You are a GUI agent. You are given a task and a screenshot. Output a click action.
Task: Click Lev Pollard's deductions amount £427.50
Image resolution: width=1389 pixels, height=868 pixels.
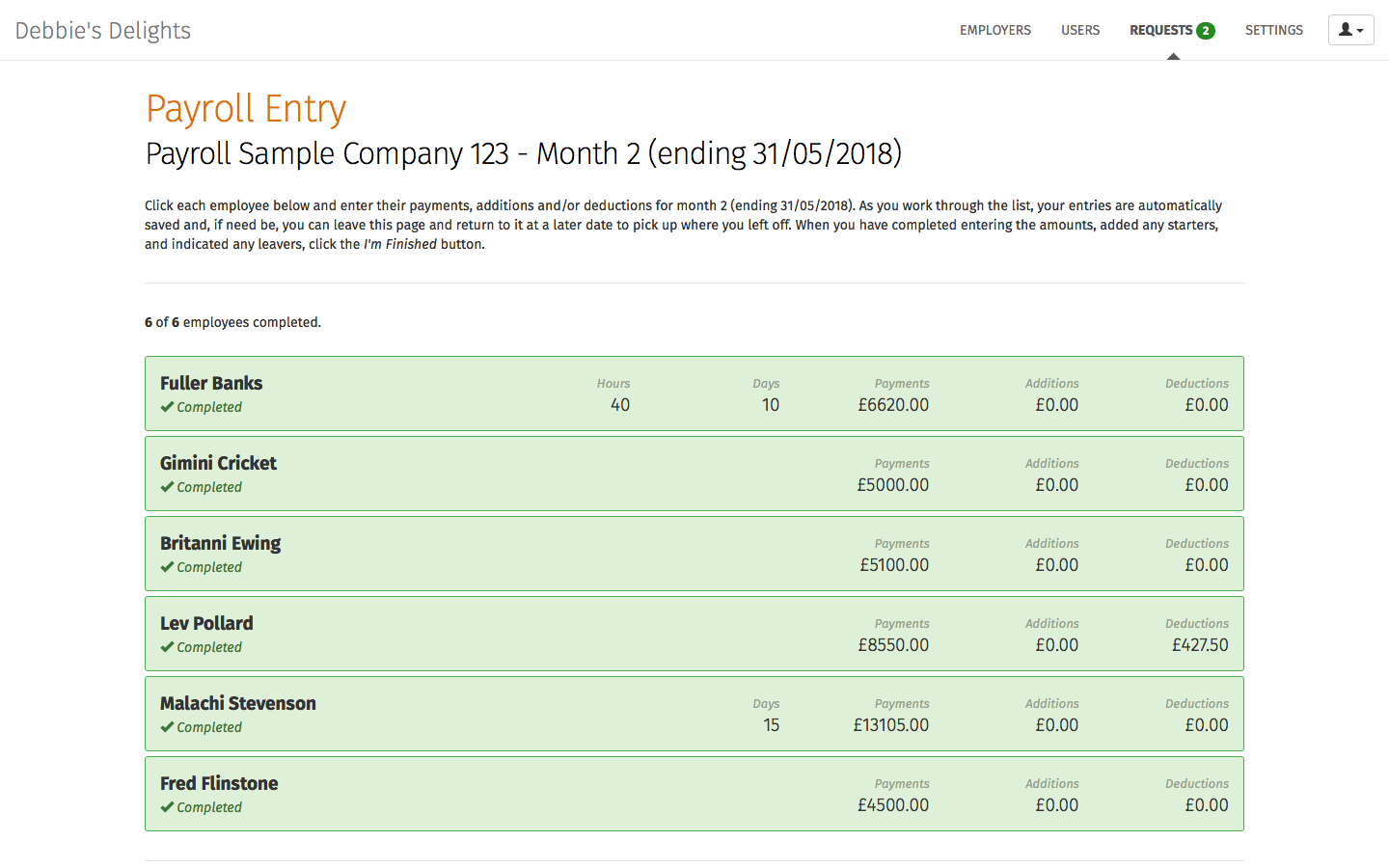coord(1200,645)
